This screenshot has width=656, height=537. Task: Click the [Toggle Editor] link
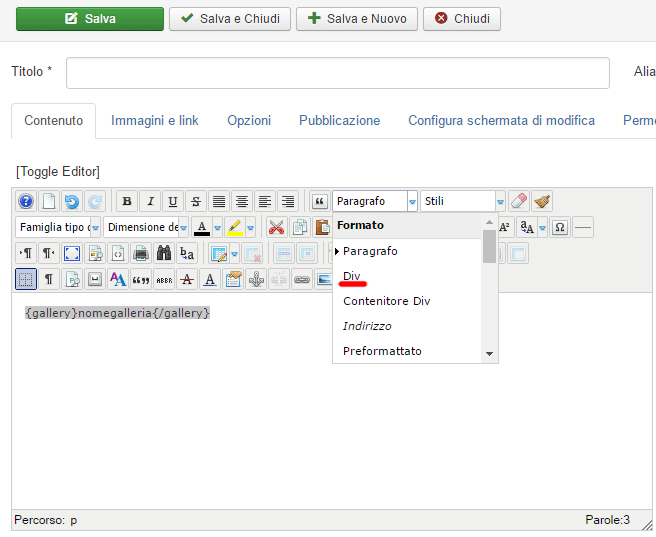click(58, 171)
